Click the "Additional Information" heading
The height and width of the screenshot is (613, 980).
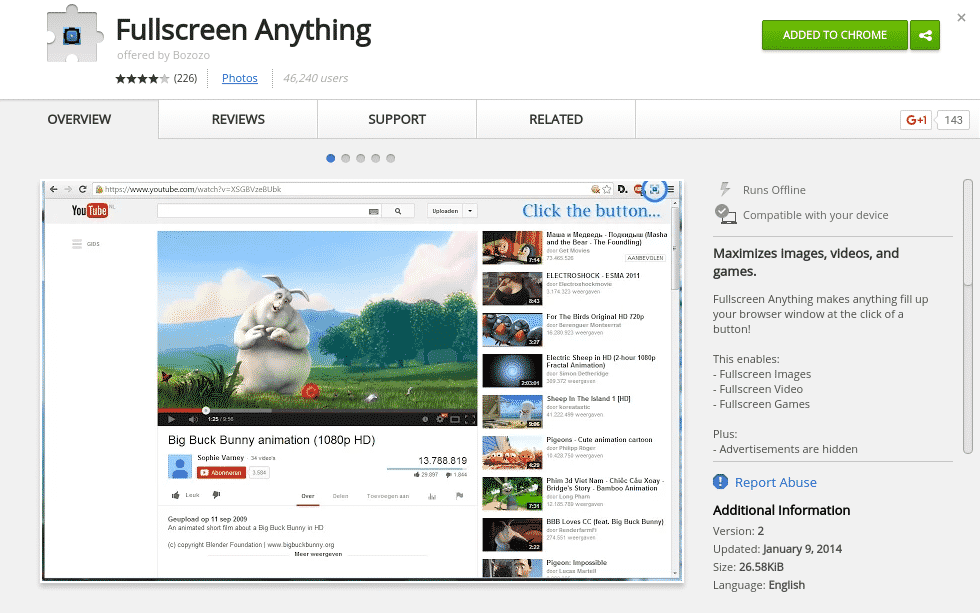[782, 511]
